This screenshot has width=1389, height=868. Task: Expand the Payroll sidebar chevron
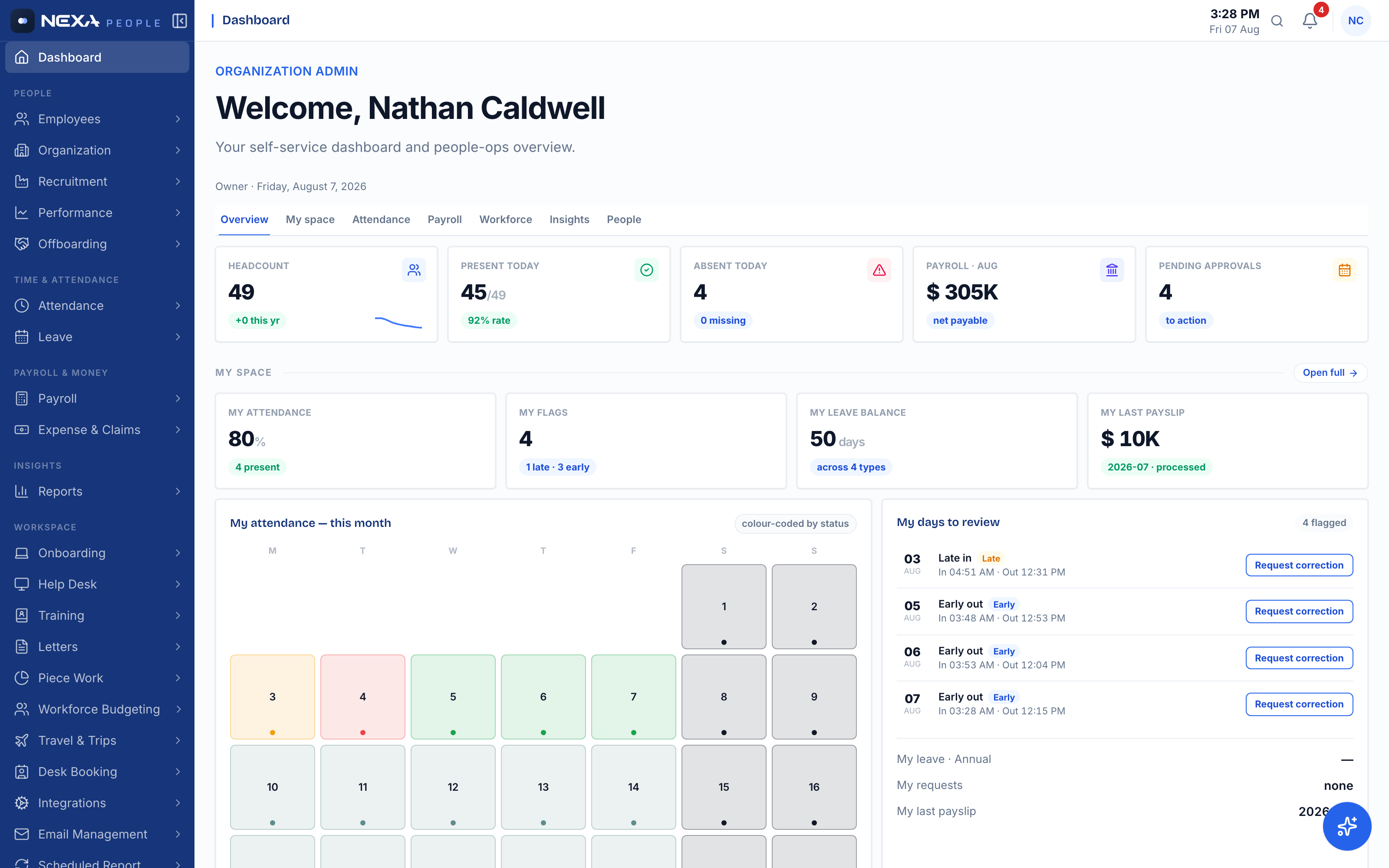click(178, 398)
